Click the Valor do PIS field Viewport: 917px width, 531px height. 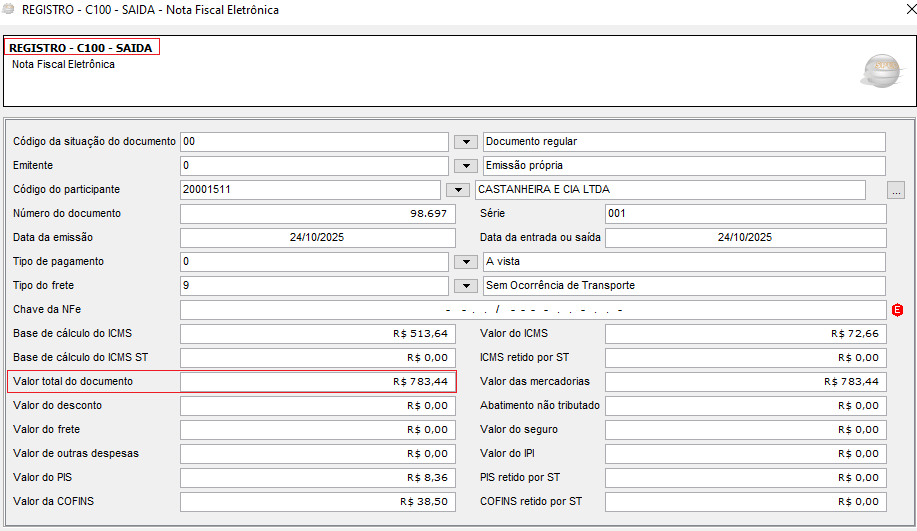pyautogui.click(x=317, y=478)
